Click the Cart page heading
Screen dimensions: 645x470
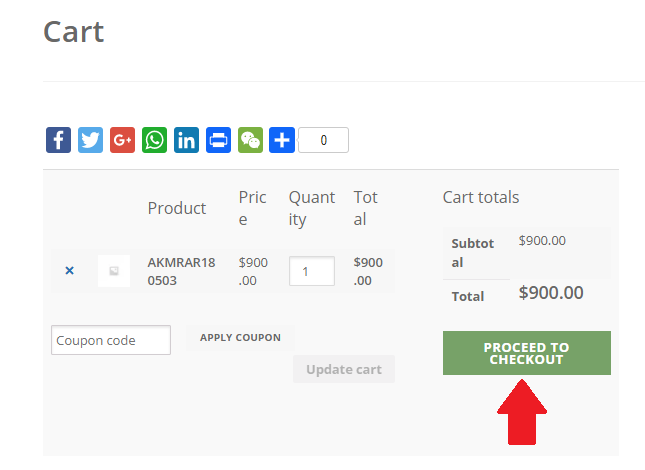pyautogui.click(x=74, y=31)
